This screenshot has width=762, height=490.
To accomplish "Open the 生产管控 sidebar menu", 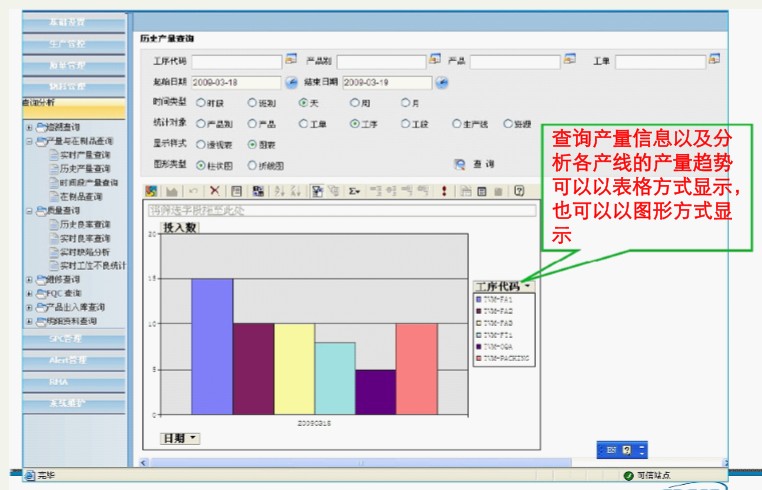I will pyautogui.click(x=74, y=44).
